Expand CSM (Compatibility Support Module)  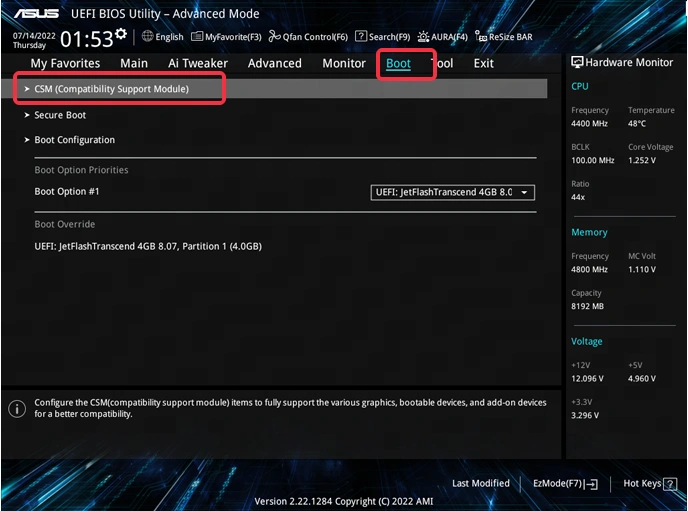[274, 89]
